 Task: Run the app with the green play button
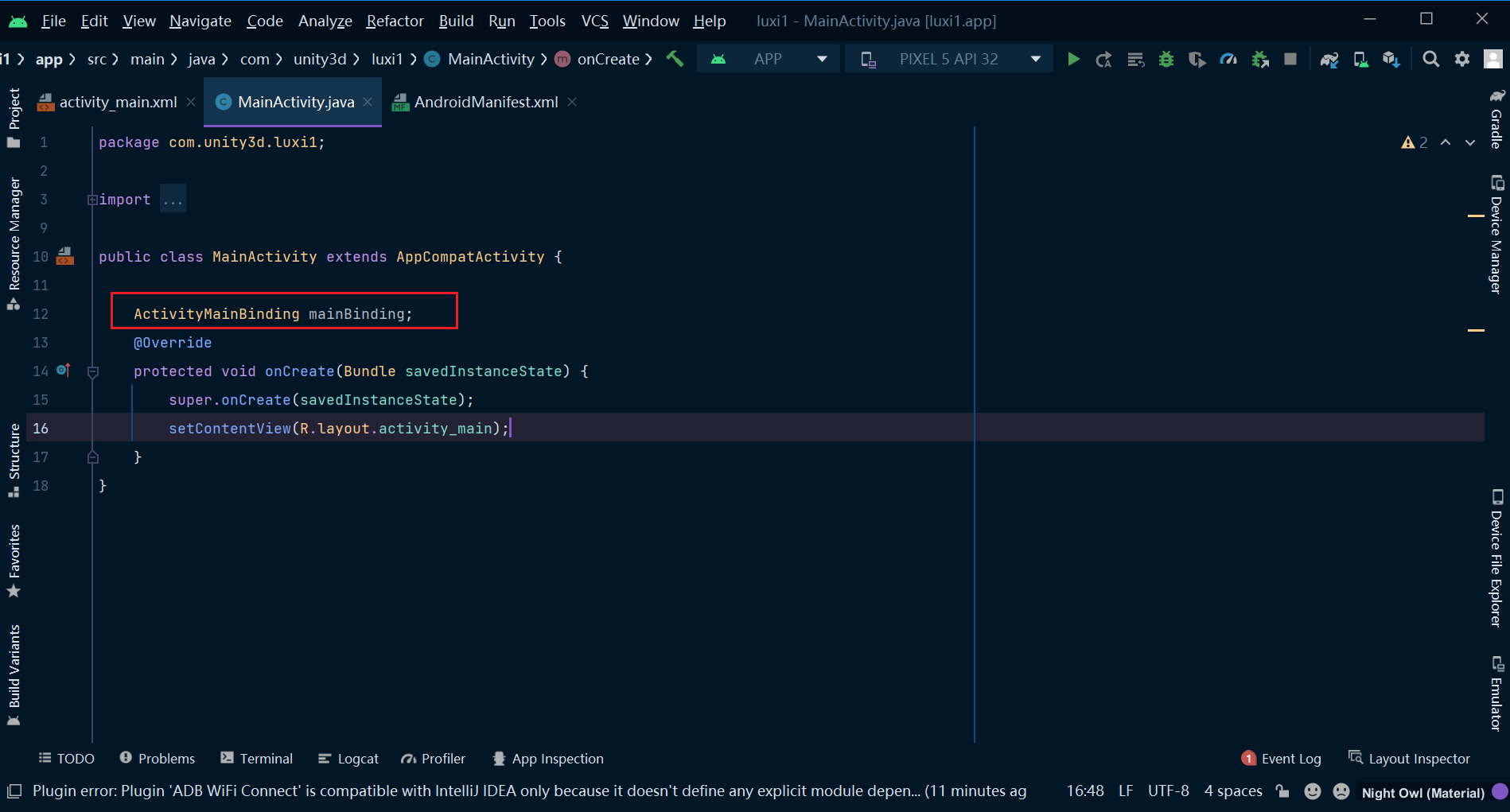tap(1073, 59)
